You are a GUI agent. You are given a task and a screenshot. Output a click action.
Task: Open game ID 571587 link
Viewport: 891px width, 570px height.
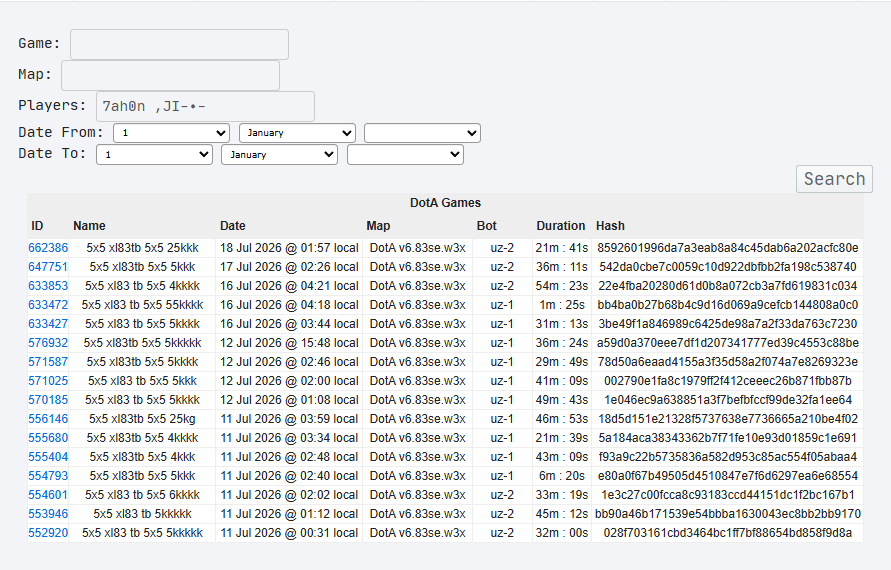(x=48, y=362)
